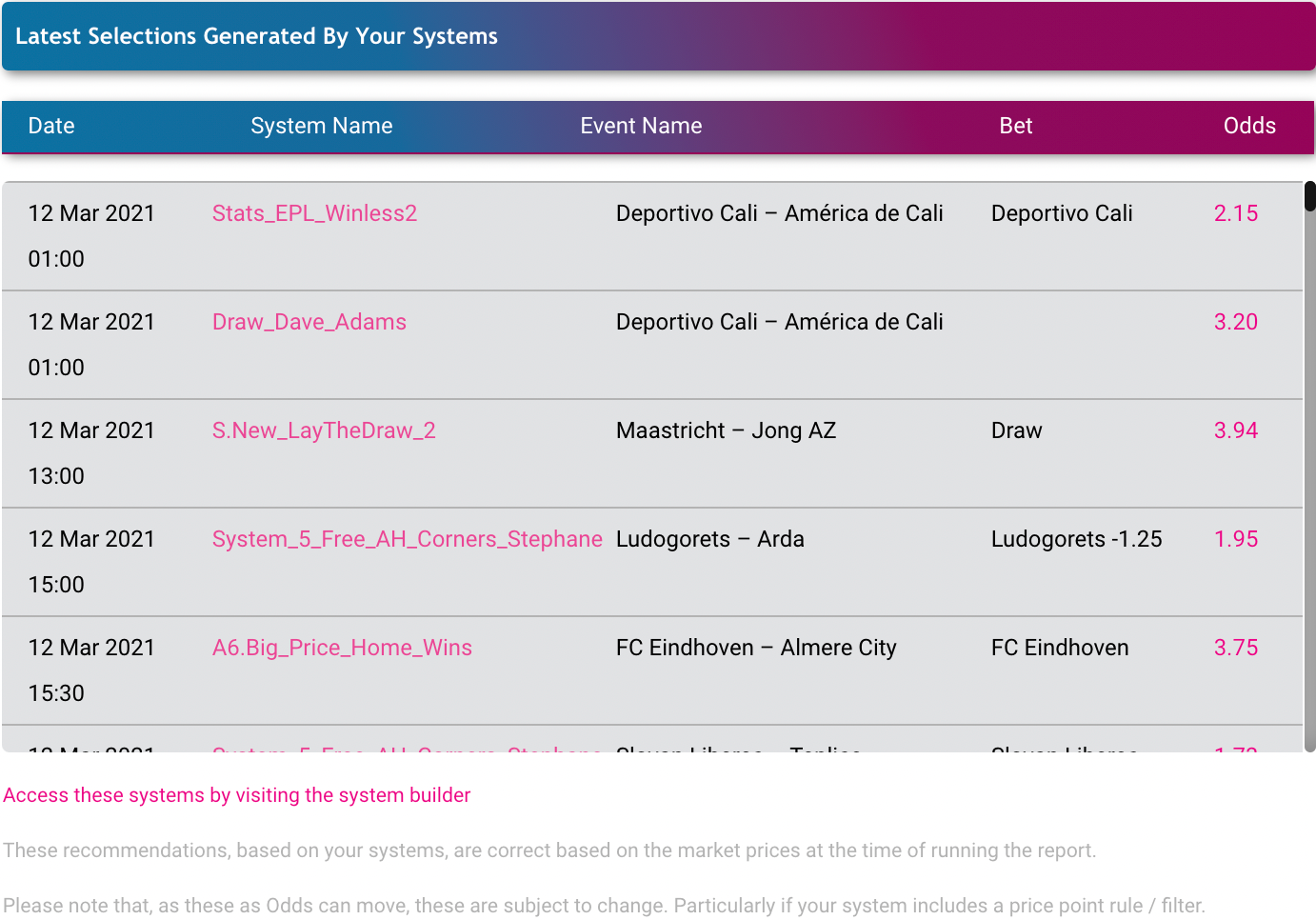Click the Event Name column header
The width and height of the screenshot is (1316, 920).
pyautogui.click(x=641, y=126)
